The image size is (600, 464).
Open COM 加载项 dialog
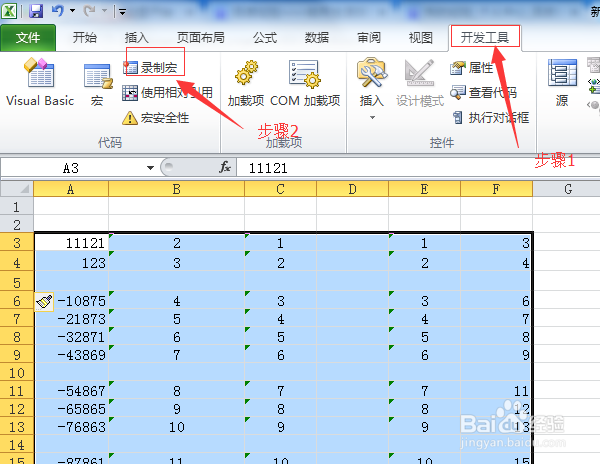tap(305, 83)
